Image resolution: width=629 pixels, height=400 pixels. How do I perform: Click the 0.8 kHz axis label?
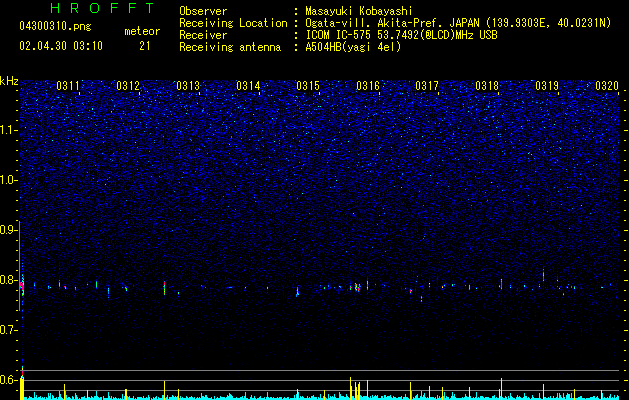pyautogui.click(x=9, y=280)
